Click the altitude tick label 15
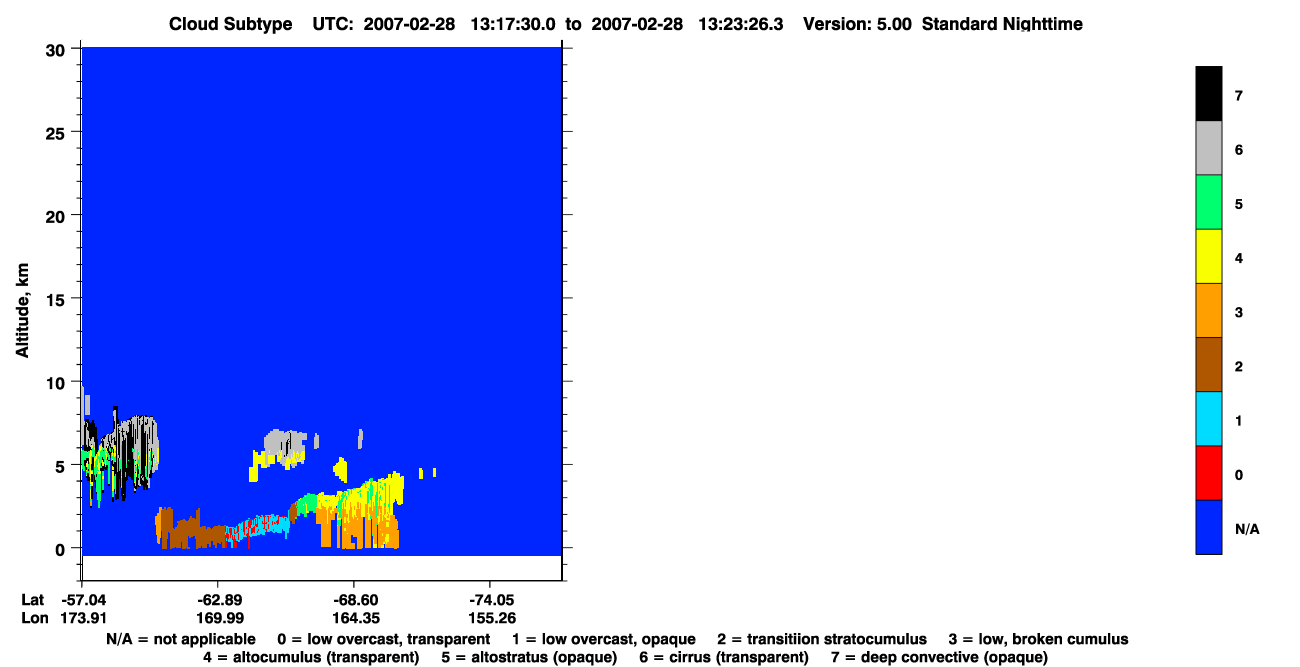Image resolution: width=1300 pixels, height=667 pixels. click(x=56, y=299)
